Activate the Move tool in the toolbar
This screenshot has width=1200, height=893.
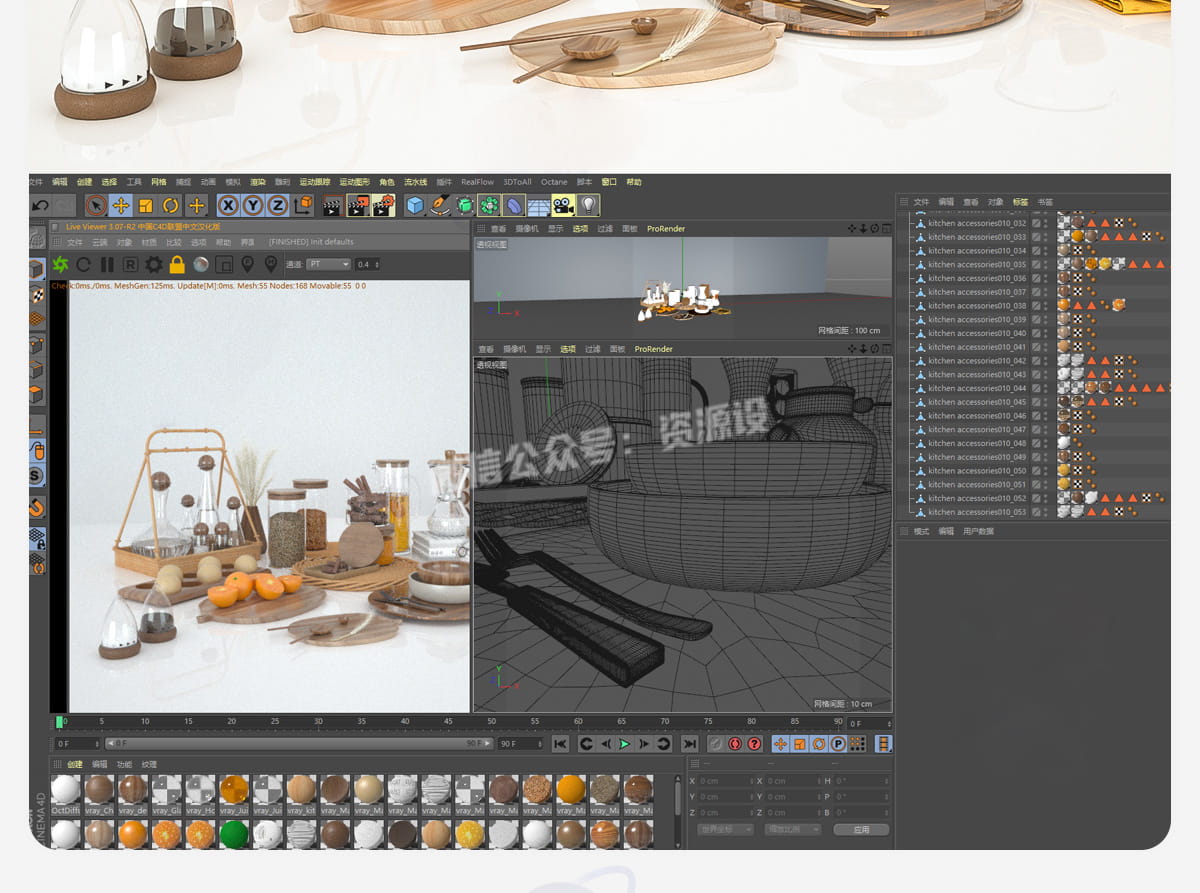[121, 205]
